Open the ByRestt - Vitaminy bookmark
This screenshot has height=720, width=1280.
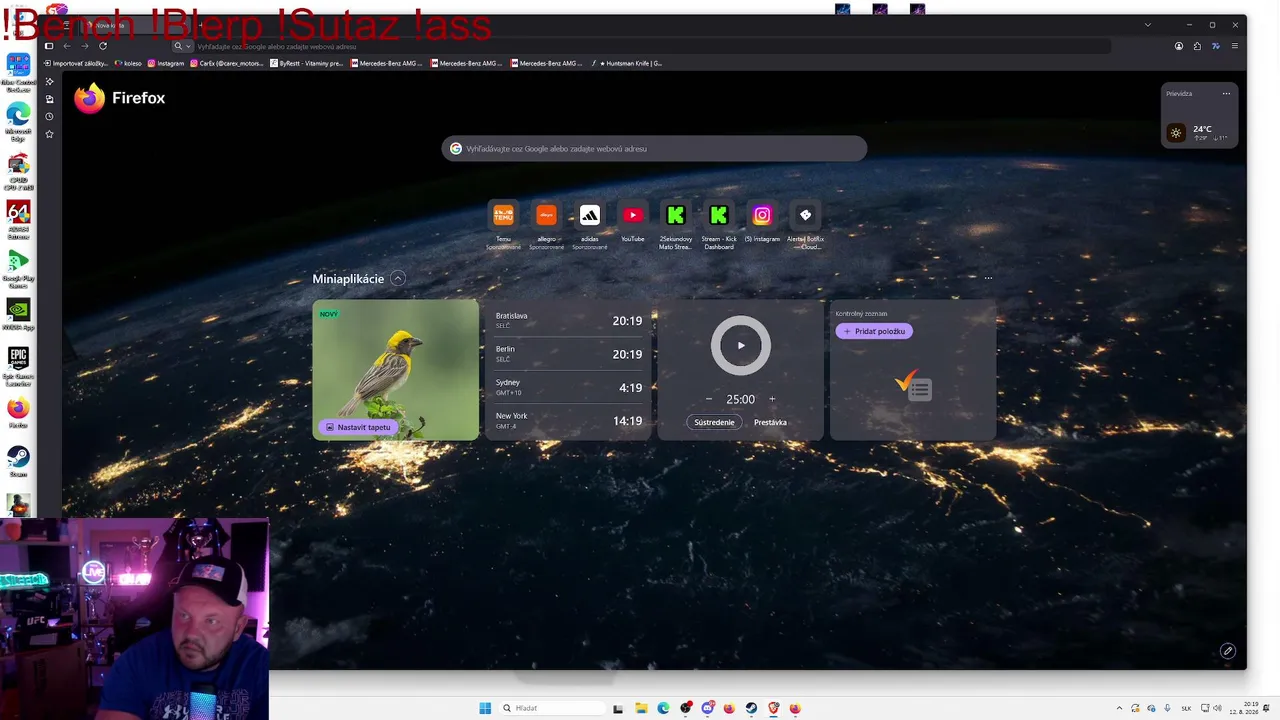coord(308,63)
